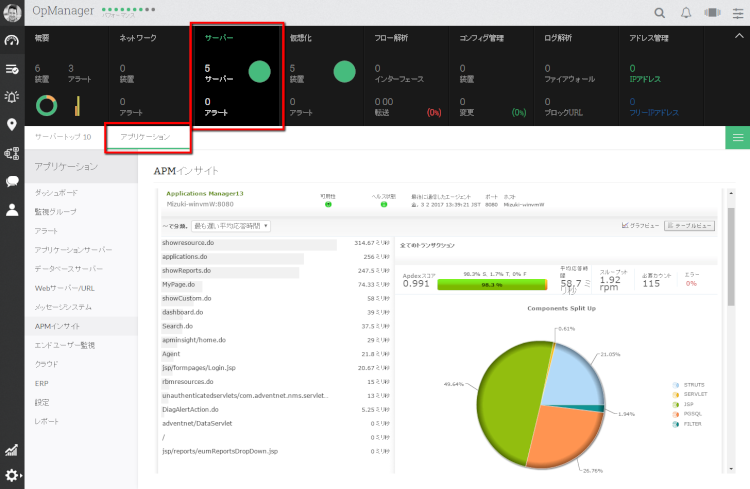Open the search magnifier in top bar
This screenshot has height=489, width=750.
pos(660,13)
